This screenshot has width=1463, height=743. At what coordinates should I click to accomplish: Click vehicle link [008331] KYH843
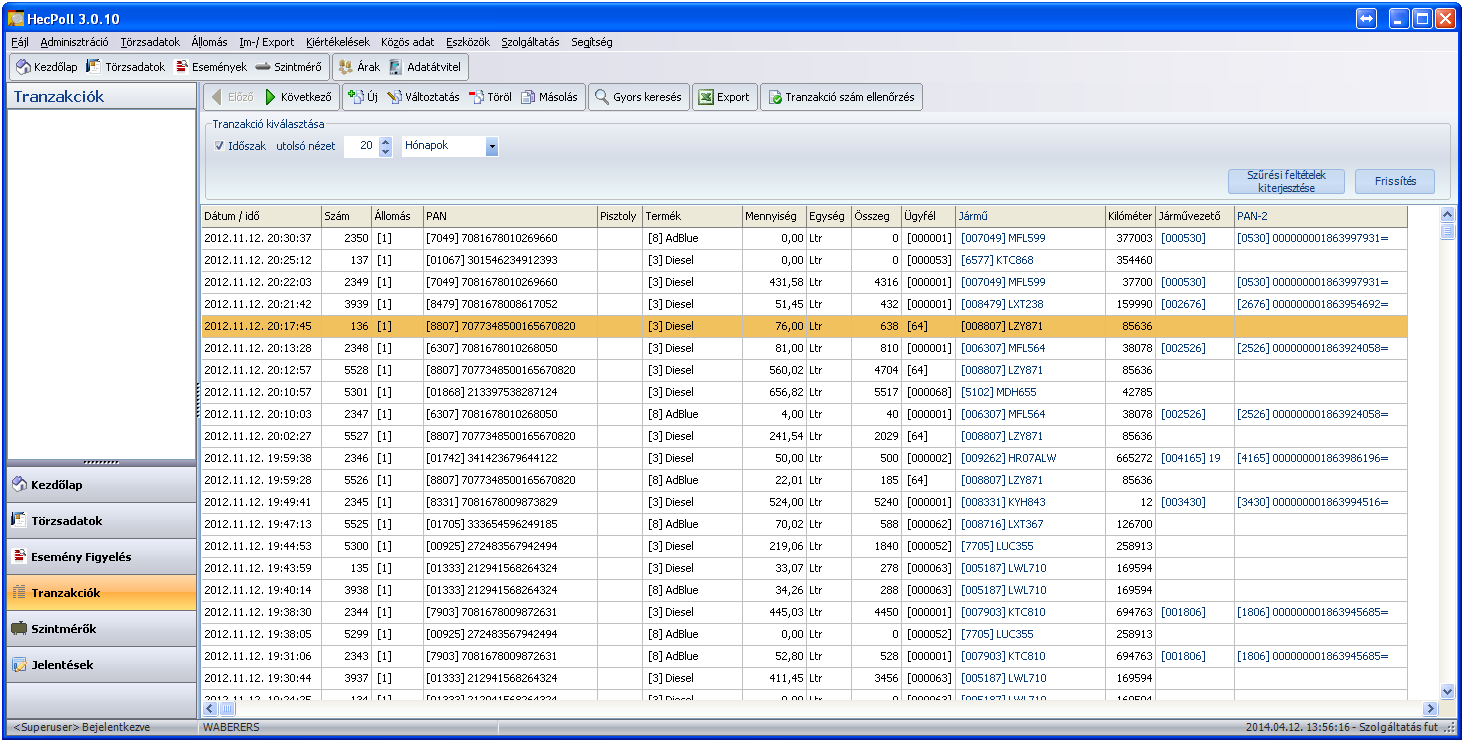pos(1003,502)
